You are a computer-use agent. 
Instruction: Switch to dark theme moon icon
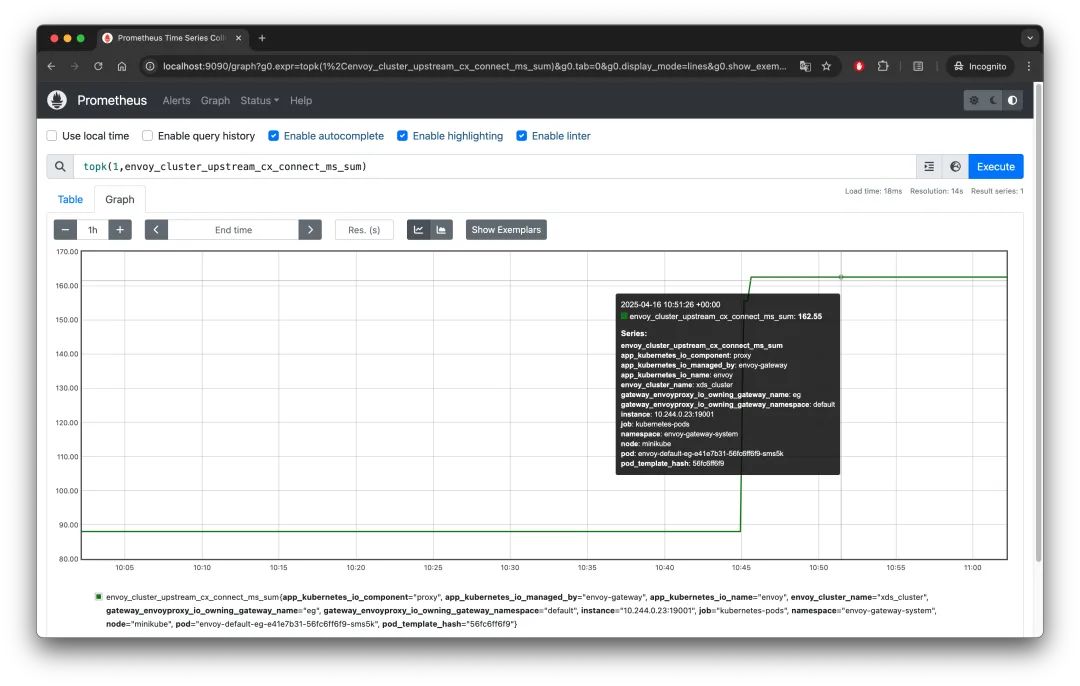coord(993,101)
